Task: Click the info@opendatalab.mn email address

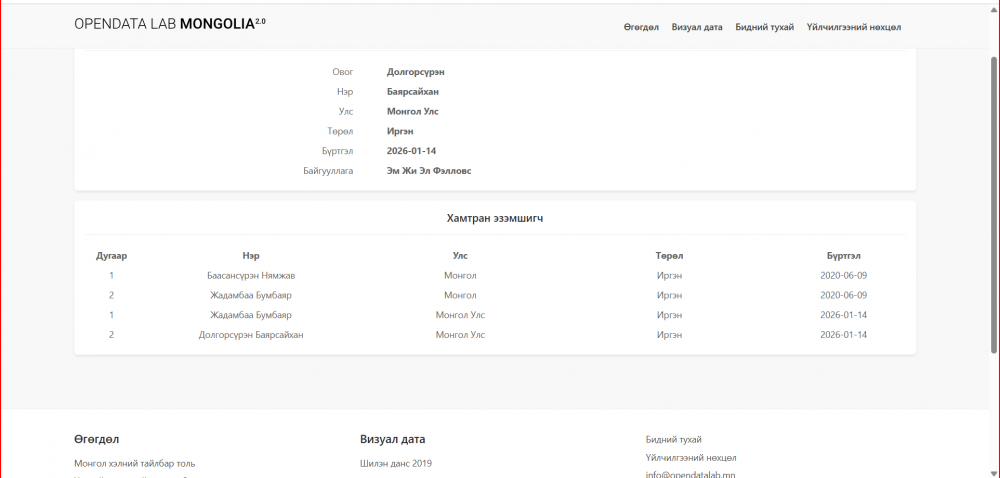Action: pyautogui.click(x=690, y=474)
